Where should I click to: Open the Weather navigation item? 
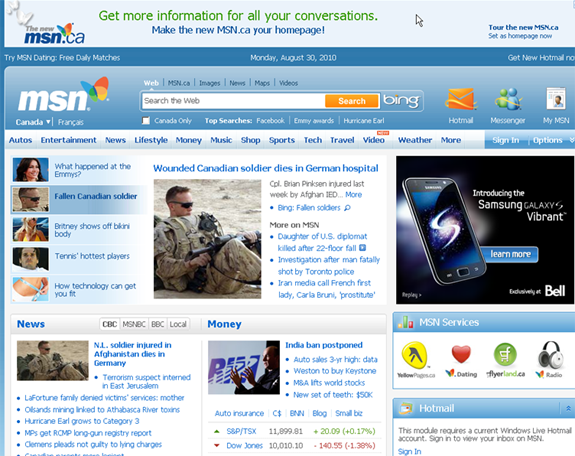click(415, 140)
